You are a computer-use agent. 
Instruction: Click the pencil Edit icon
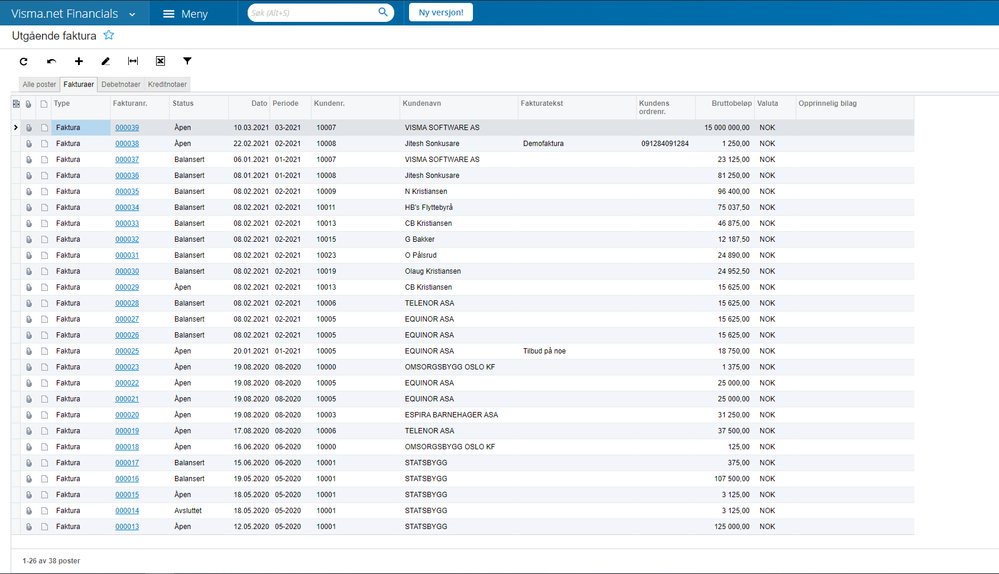point(106,61)
